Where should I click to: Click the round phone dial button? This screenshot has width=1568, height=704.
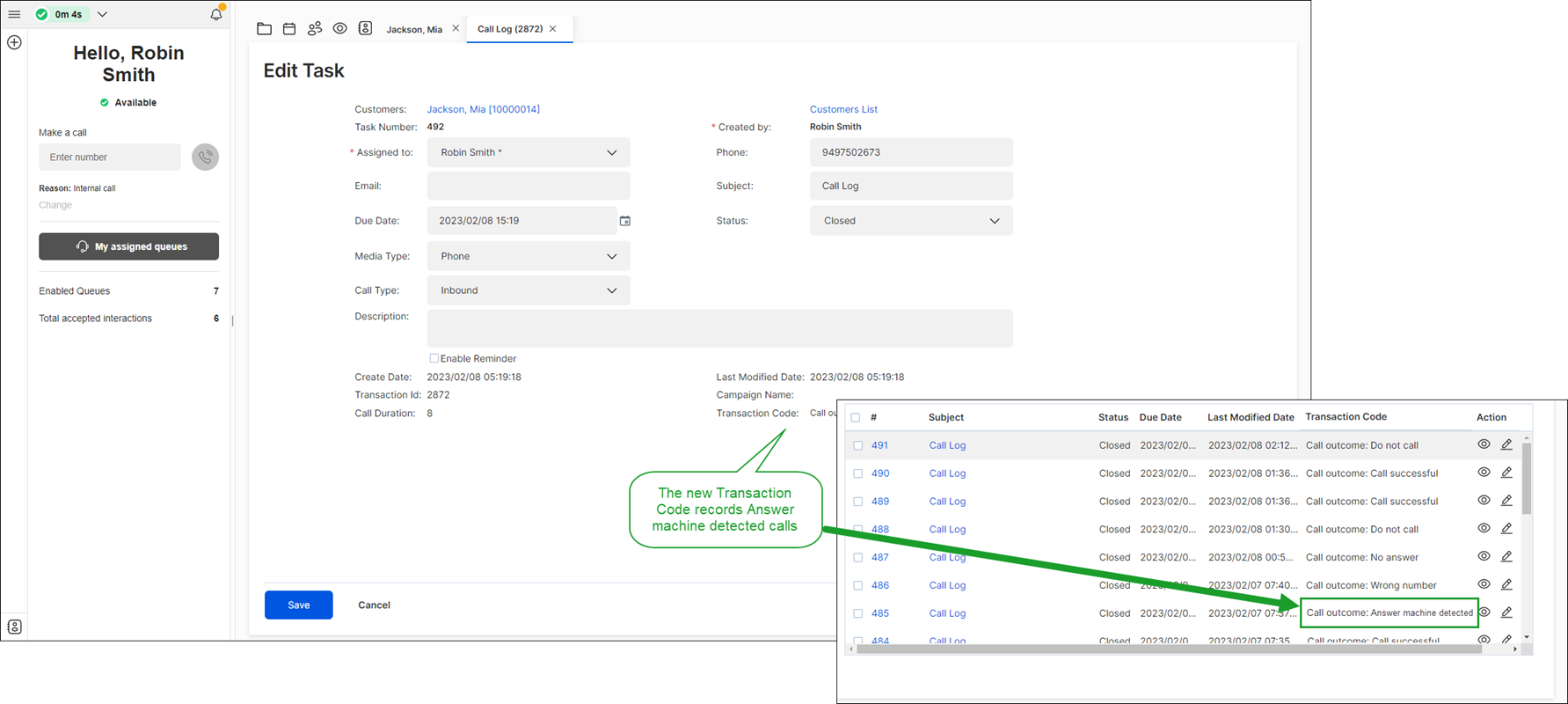click(x=205, y=158)
